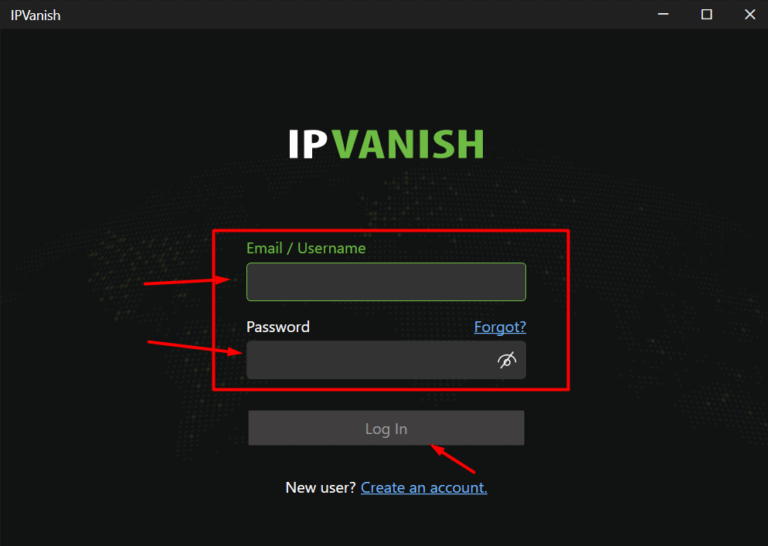Click the red arrow below Log In
The height and width of the screenshot is (546, 768).
pyautogui.click(x=453, y=459)
